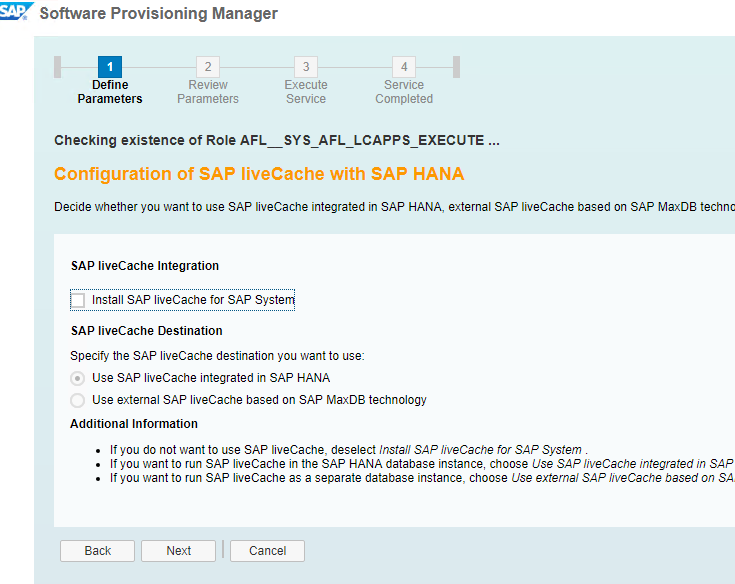Click the SAP logo icon

point(16,11)
